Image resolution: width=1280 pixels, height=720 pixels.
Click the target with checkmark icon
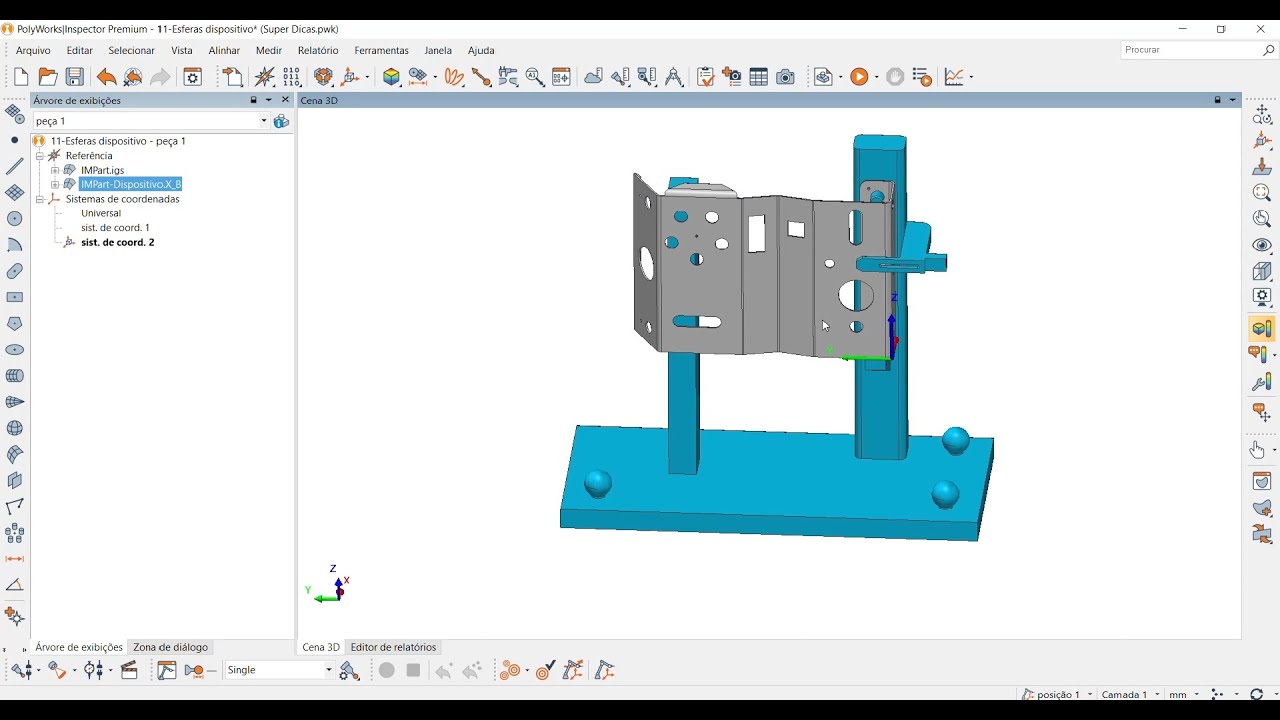(545, 670)
